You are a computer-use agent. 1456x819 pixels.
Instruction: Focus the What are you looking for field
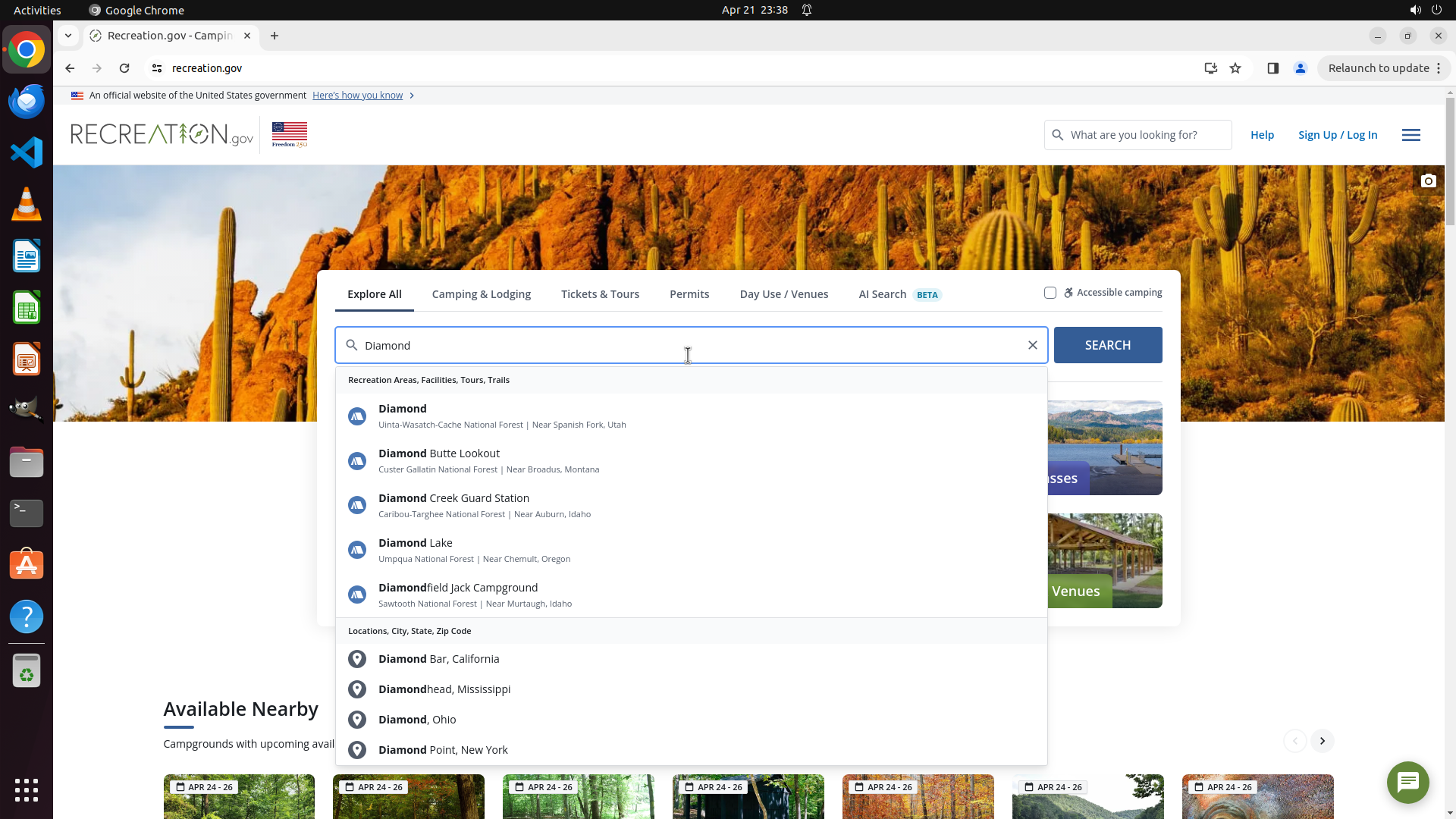tap(1145, 135)
